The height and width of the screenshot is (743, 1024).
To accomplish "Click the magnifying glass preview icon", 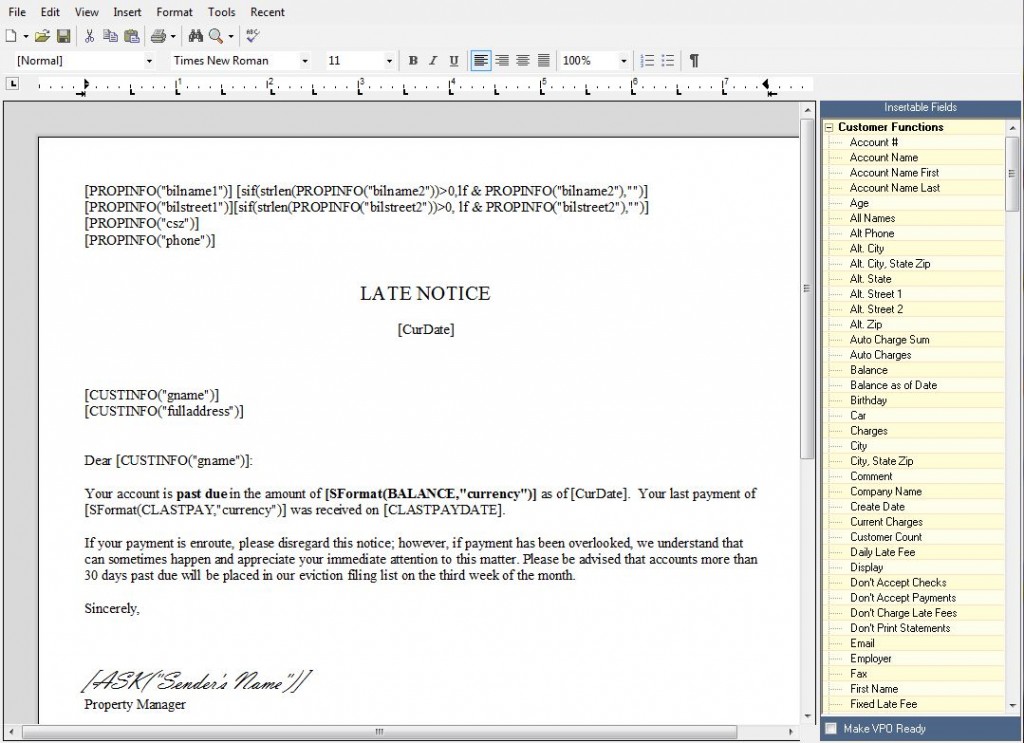I will pyautogui.click(x=216, y=37).
